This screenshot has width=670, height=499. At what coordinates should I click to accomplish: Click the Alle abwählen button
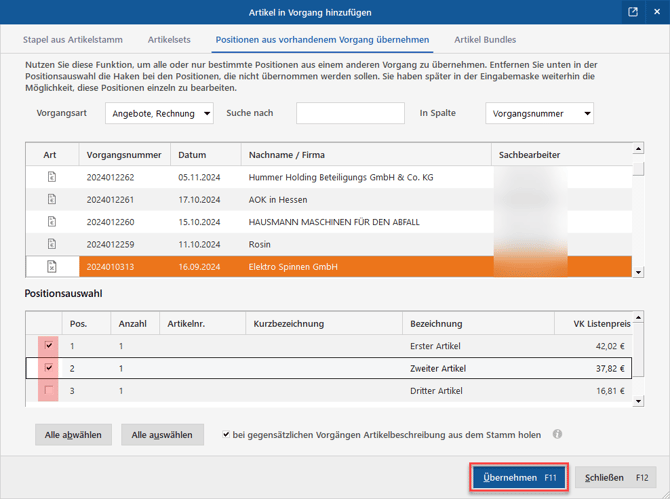pyautogui.click(x=73, y=434)
